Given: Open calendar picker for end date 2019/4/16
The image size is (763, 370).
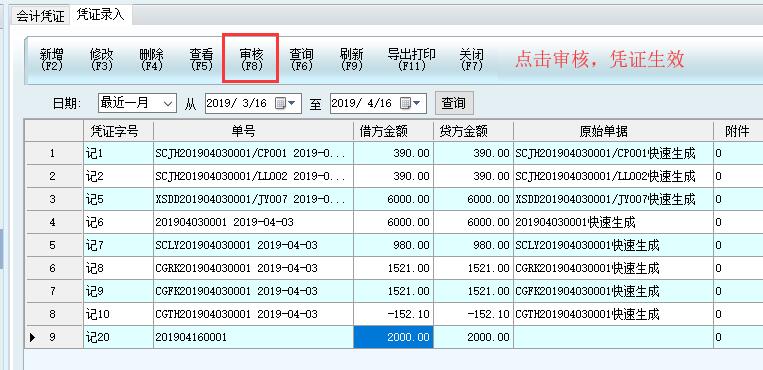Looking at the screenshot, I should [410, 103].
